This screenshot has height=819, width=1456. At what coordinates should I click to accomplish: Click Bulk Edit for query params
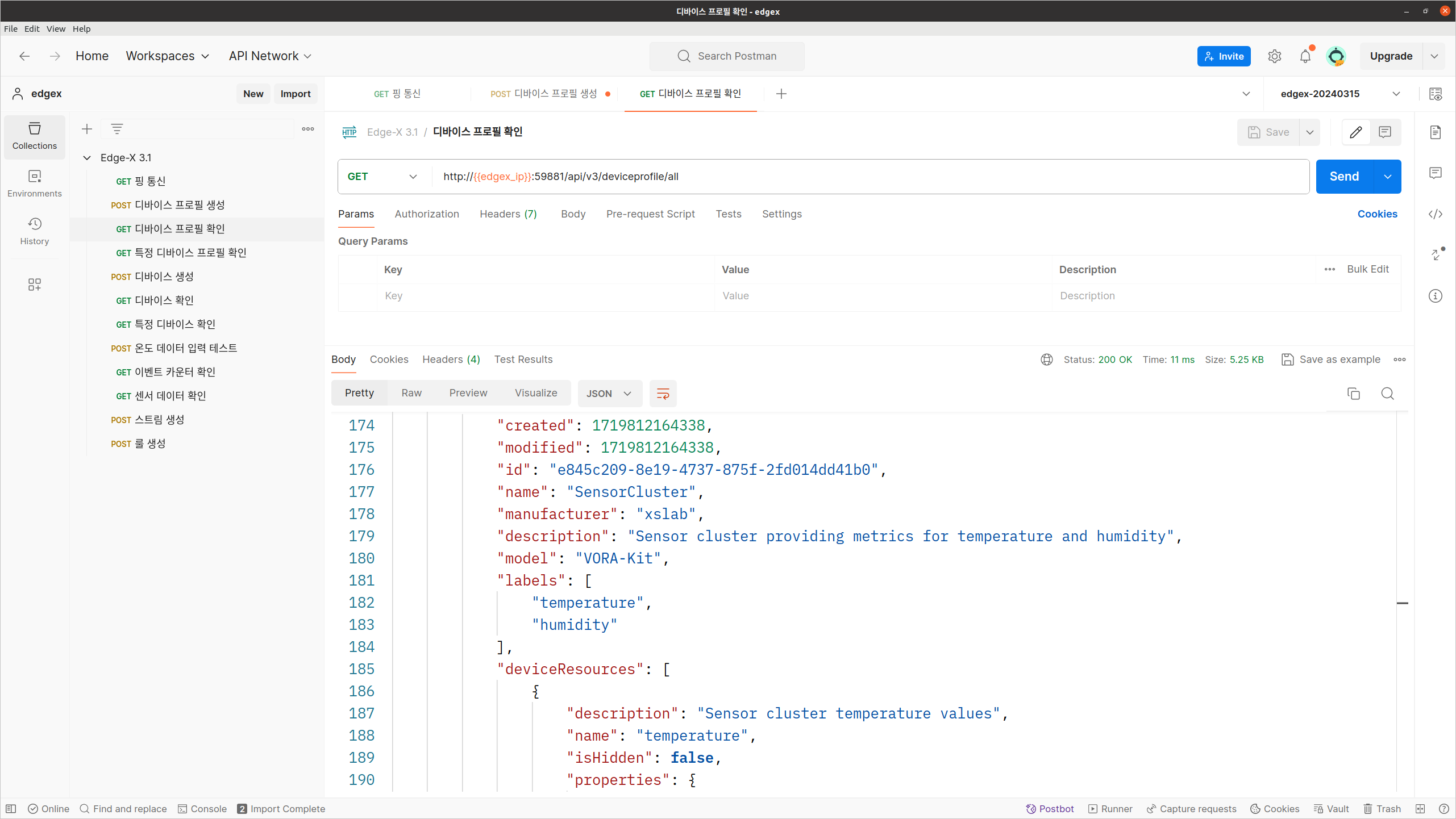click(x=1367, y=269)
